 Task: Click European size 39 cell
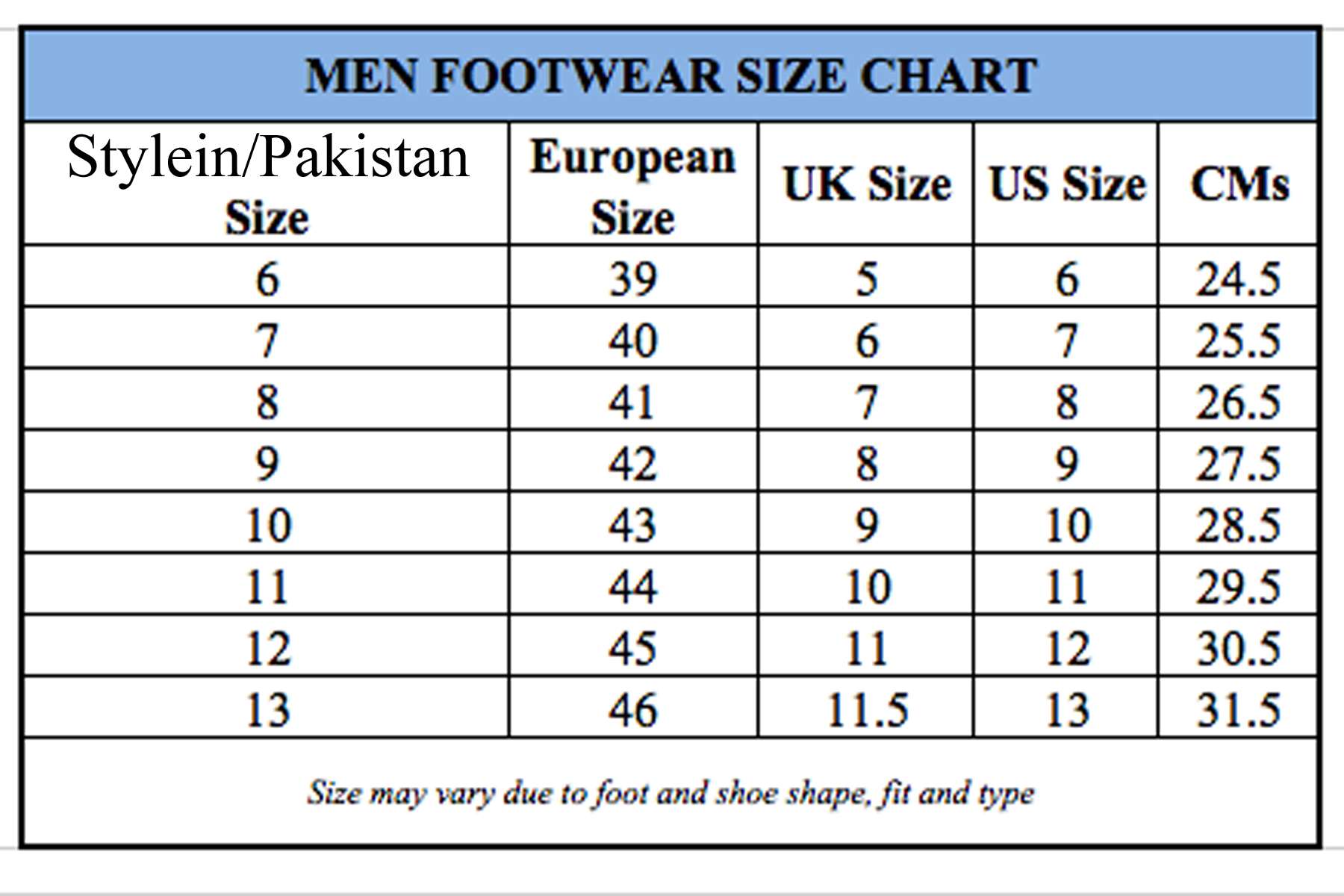(633, 279)
